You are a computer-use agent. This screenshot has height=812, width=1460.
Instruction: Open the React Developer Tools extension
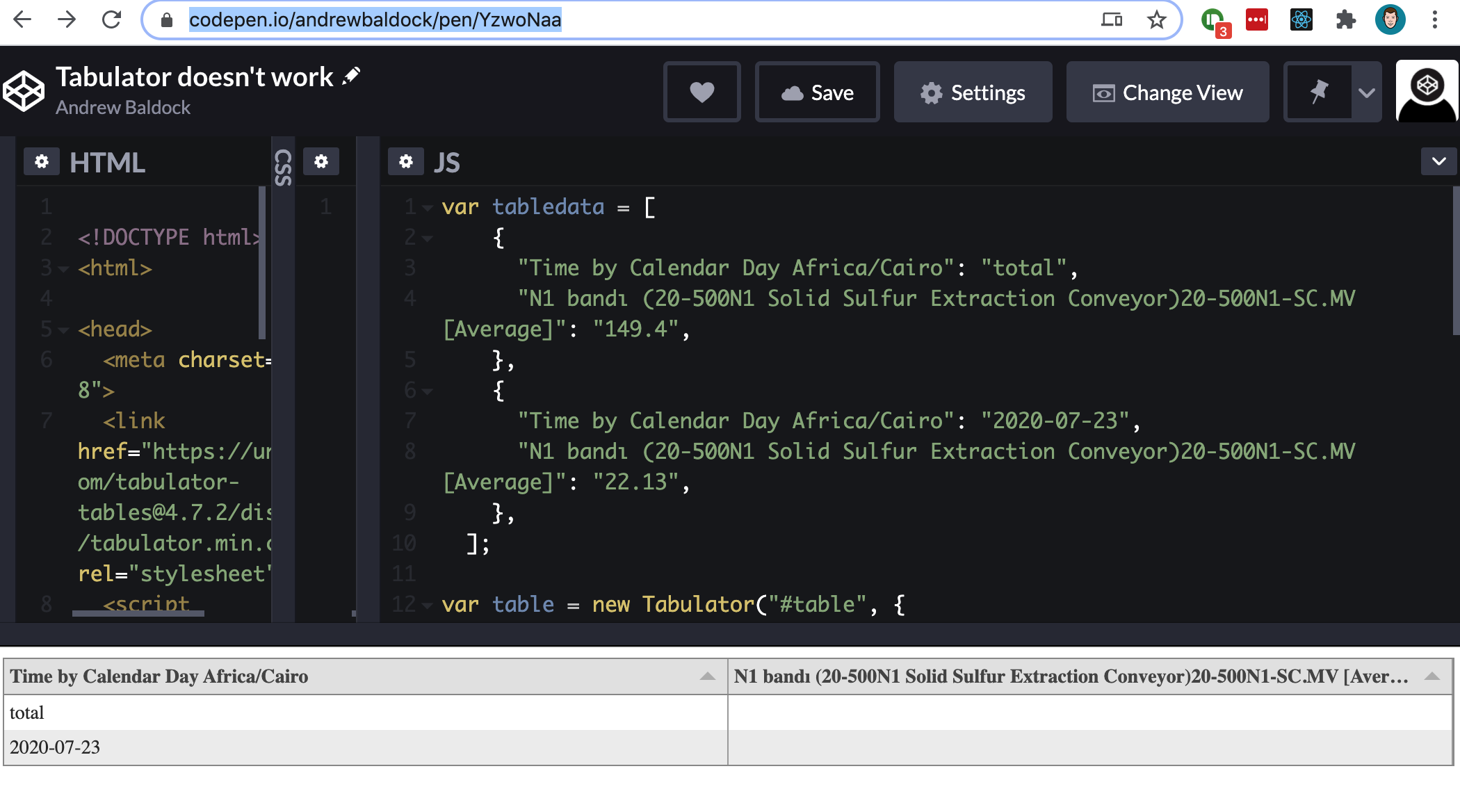[1301, 19]
